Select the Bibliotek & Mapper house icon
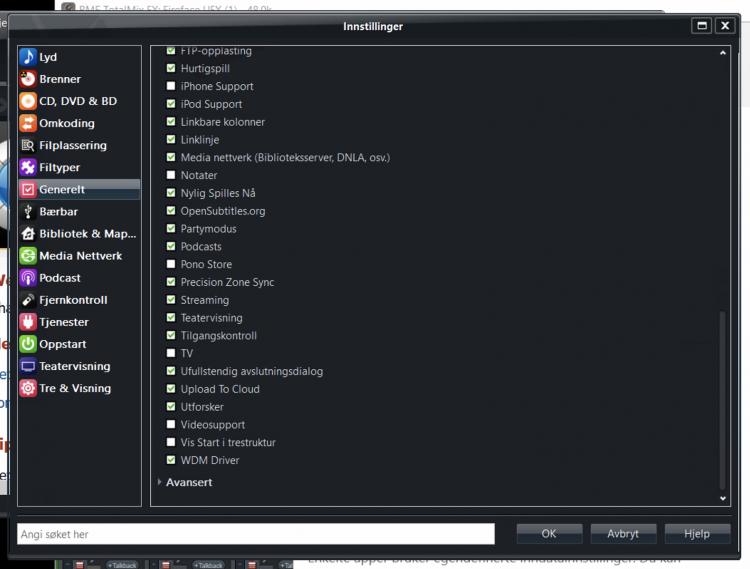 click(28, 233)
